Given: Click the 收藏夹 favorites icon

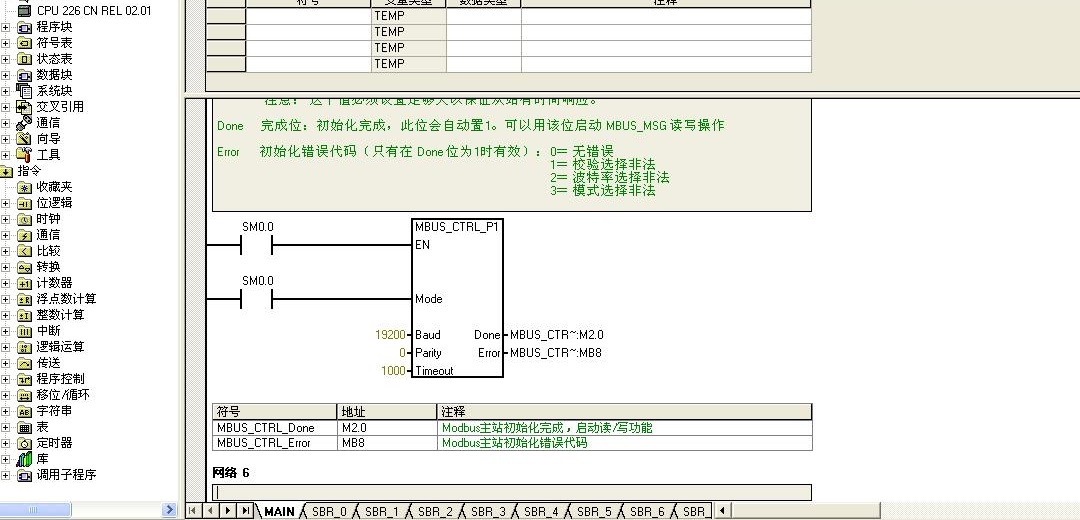Looking at the screenshot, I should (24, 187).
